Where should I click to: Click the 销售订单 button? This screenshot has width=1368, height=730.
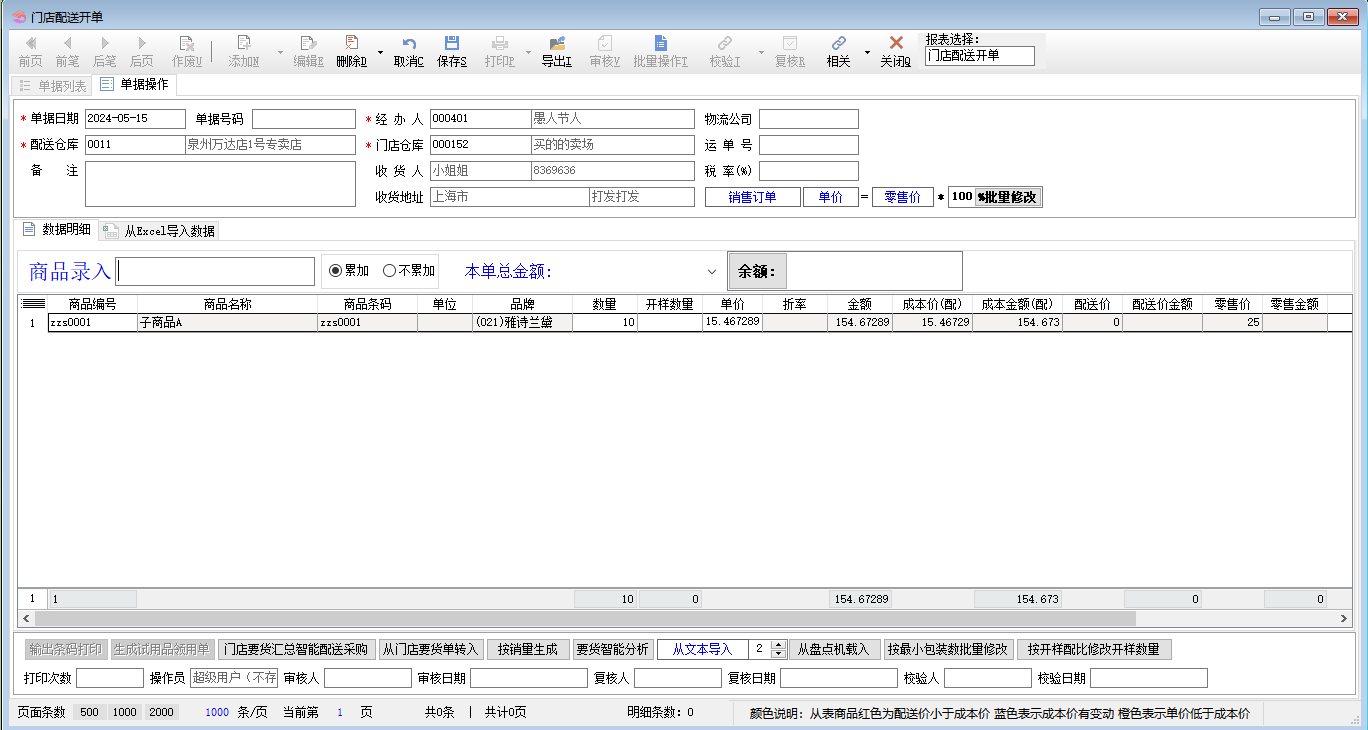[752, 197]
